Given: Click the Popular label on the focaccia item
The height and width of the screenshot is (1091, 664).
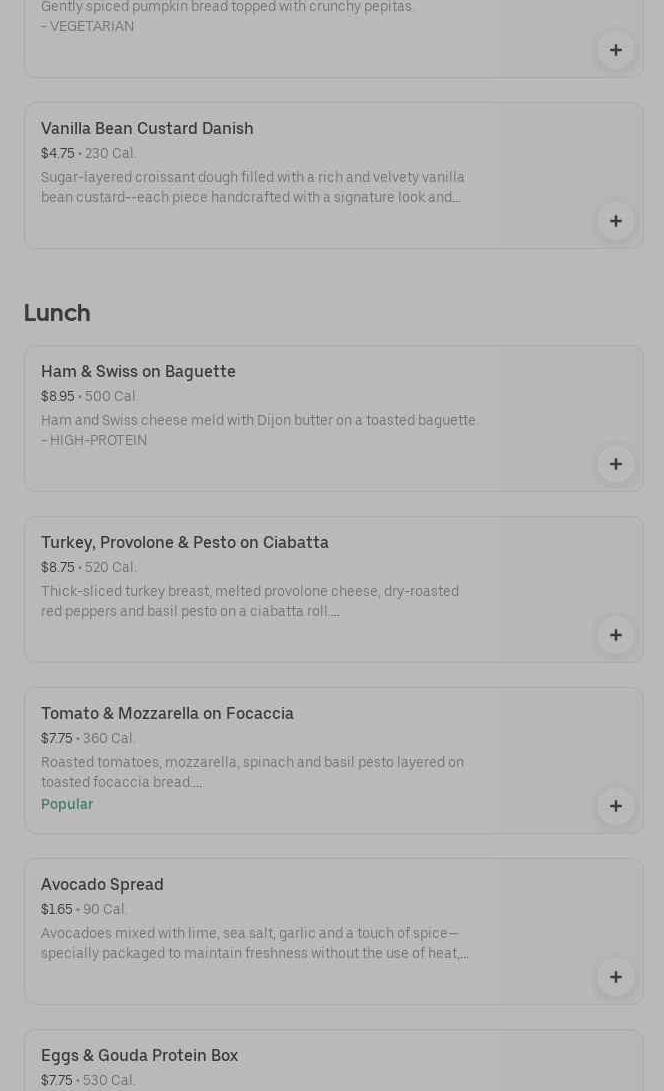Looking at the screenshot, I should tap(67, 804).
